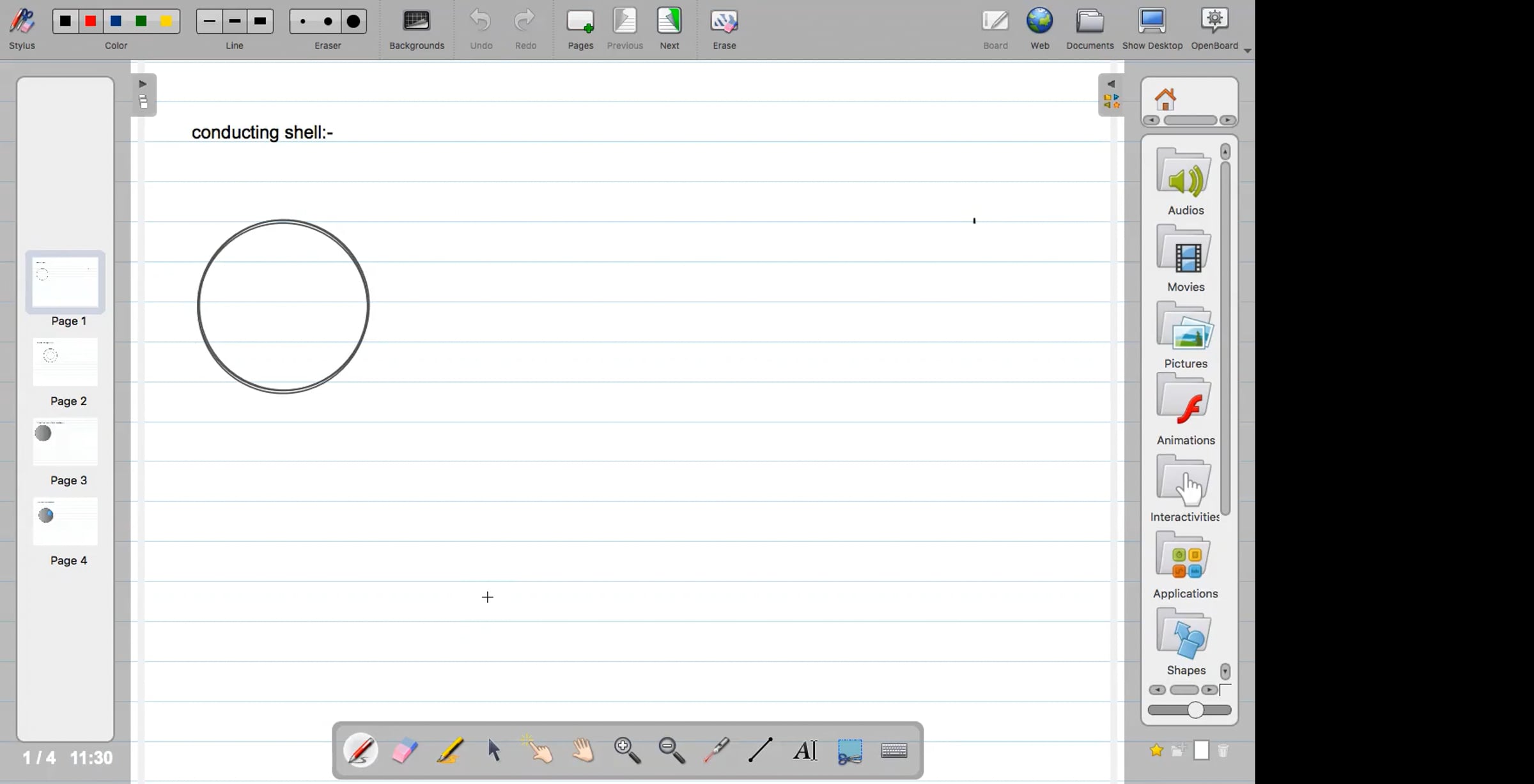Image resolution: width=1534 pixels, height=784 pixels.
Task: Select the thickest line width
Action: (260, 22)
